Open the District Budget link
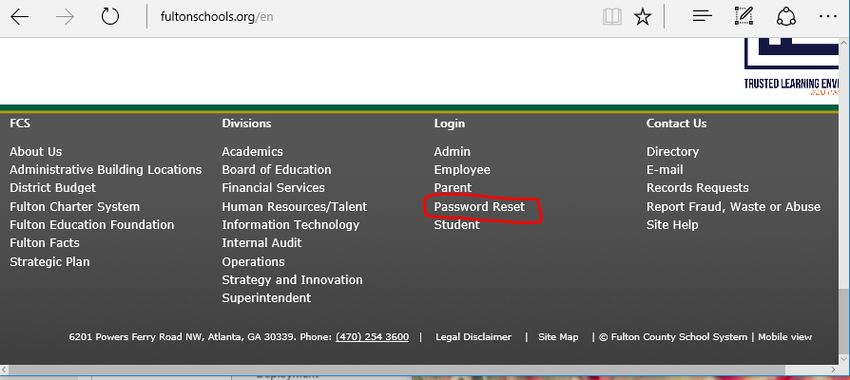Image resolution: width=850 pixels, height=380 pixels. coord(53,188)
